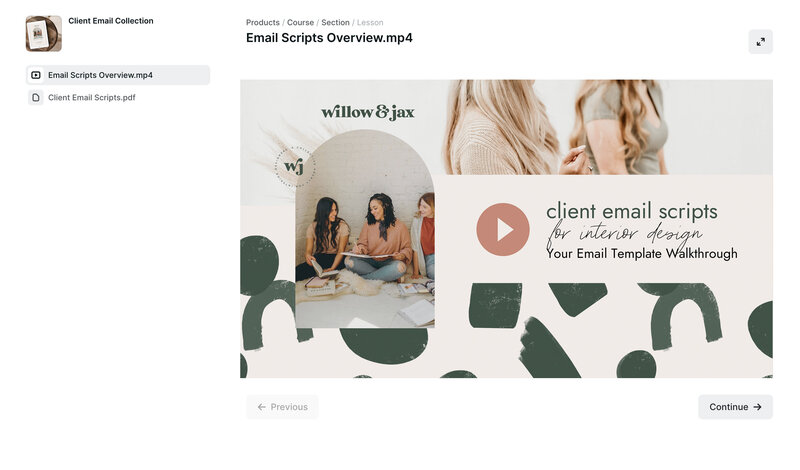Go to Section breadcrumb
This screenshot has height=470, width=800.
[335, 22]
